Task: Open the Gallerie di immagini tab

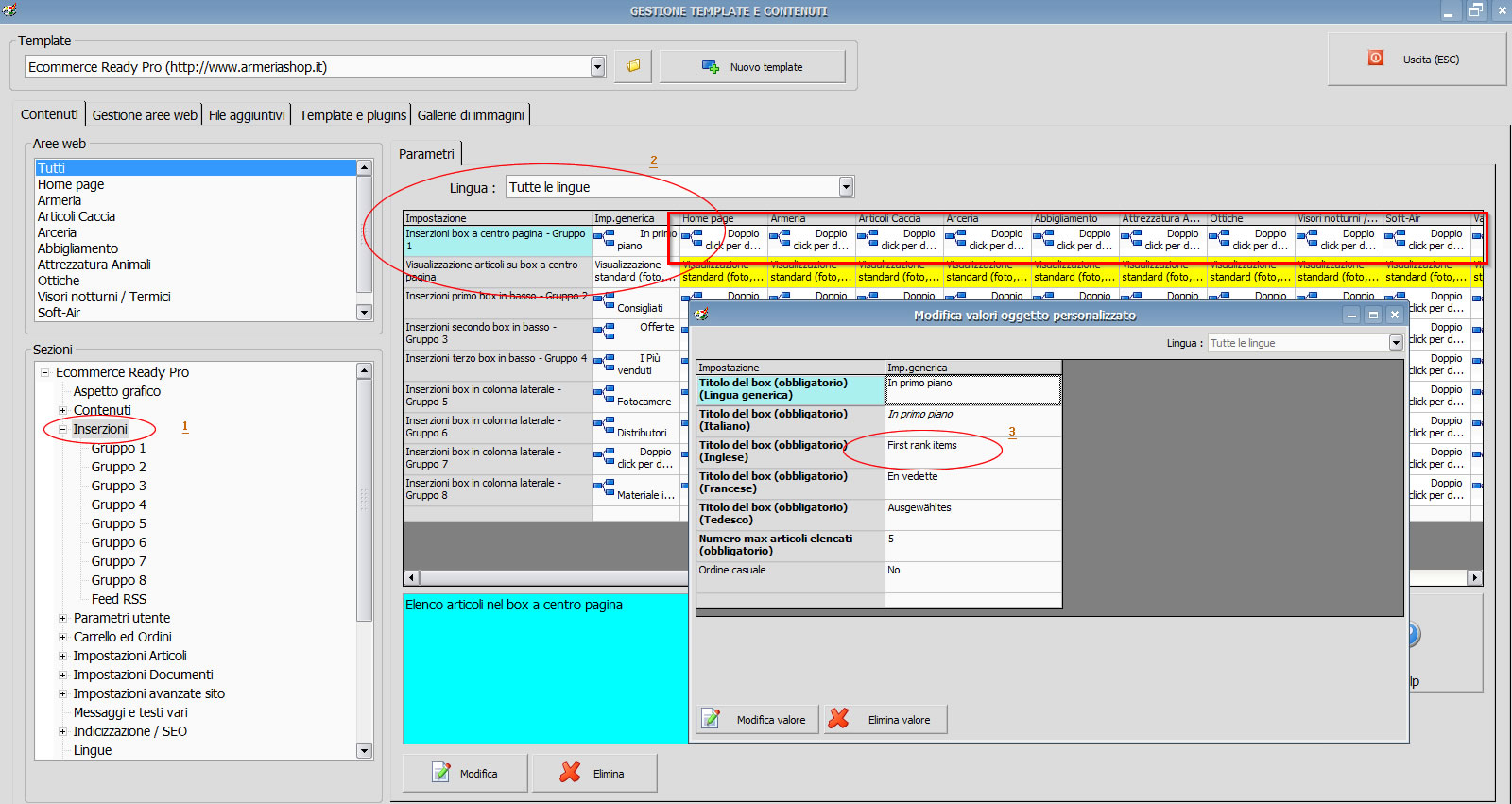Action: click(x=471, y=115)
